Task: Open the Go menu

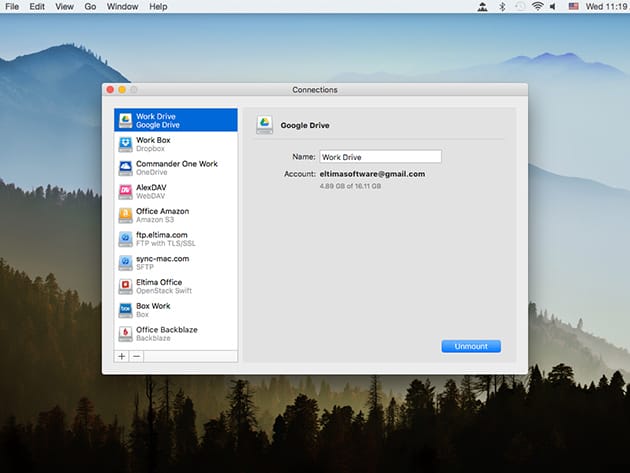Action: coord(90,7)
